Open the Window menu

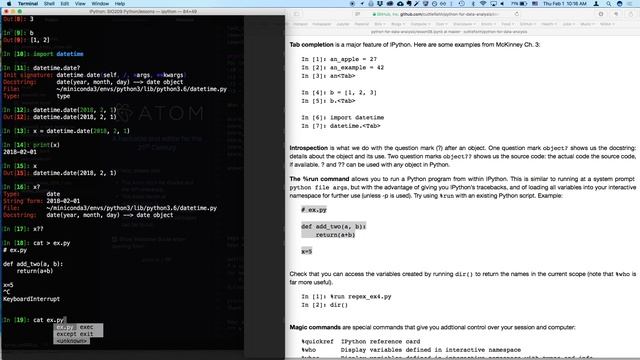[100, 3]
